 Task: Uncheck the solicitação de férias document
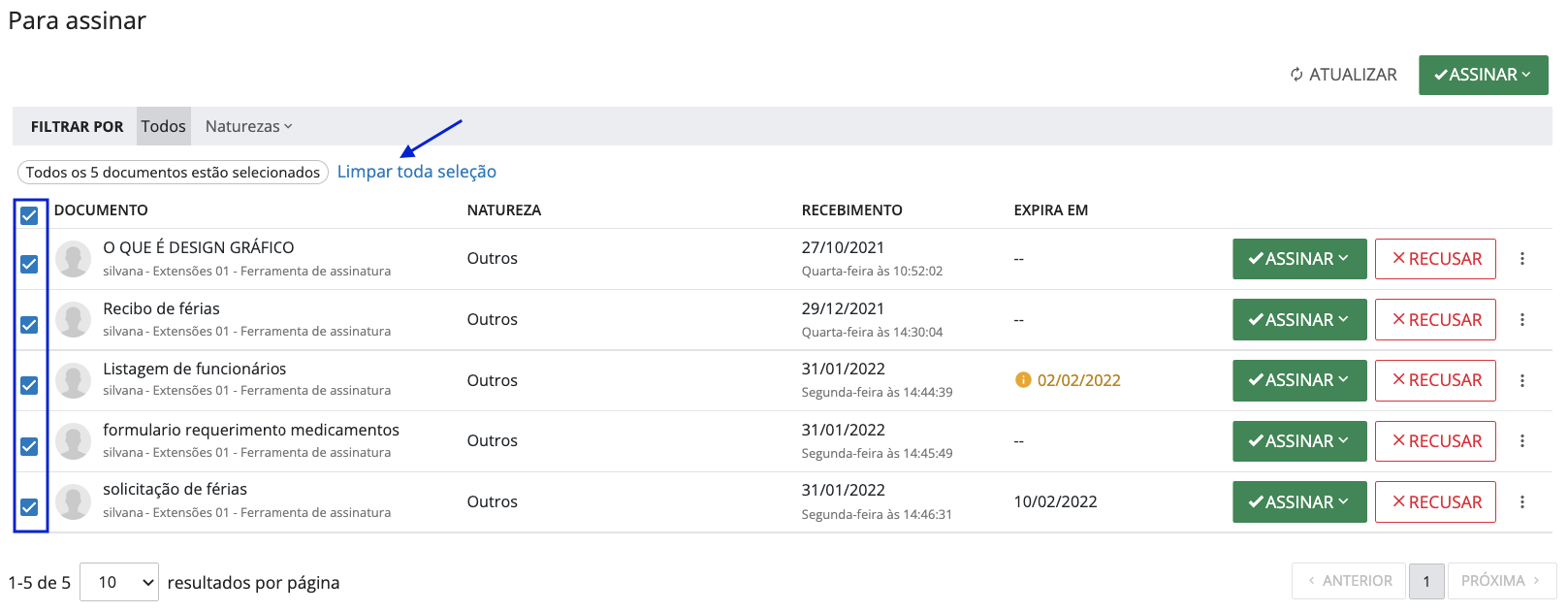[x=29, y=506]
